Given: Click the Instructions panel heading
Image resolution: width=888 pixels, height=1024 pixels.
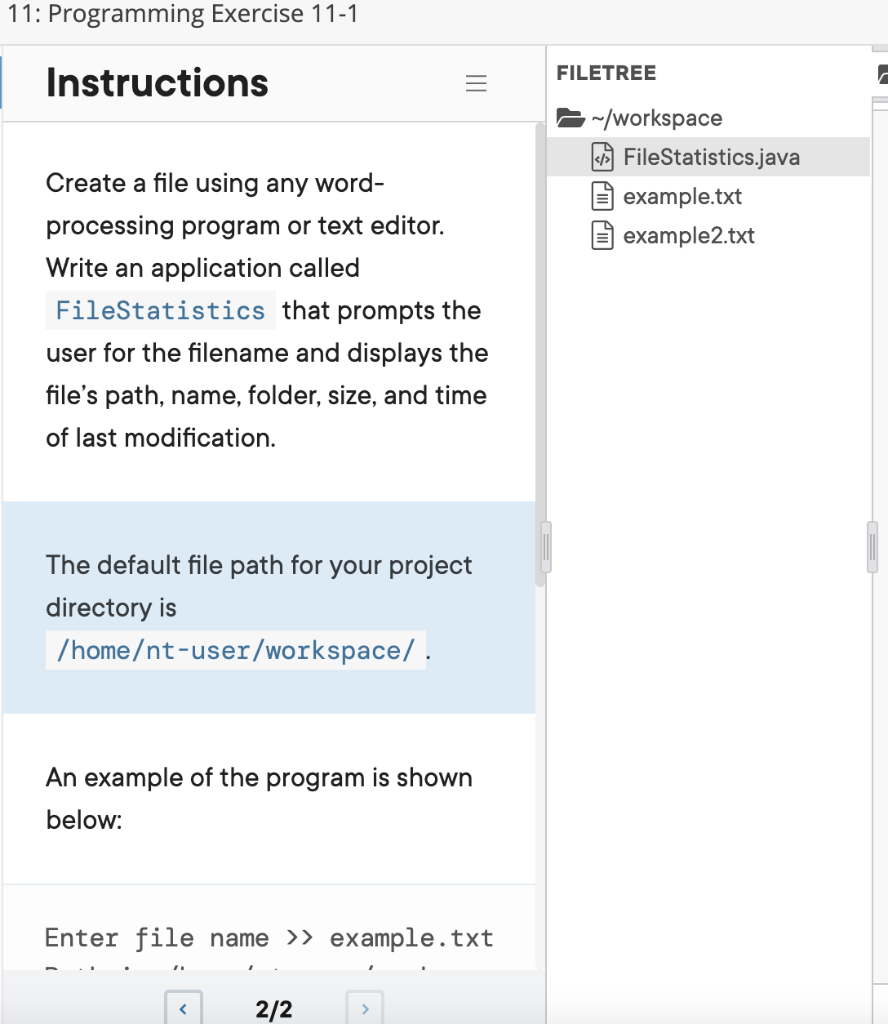Looking at the screenshot, I should point(157,83).
